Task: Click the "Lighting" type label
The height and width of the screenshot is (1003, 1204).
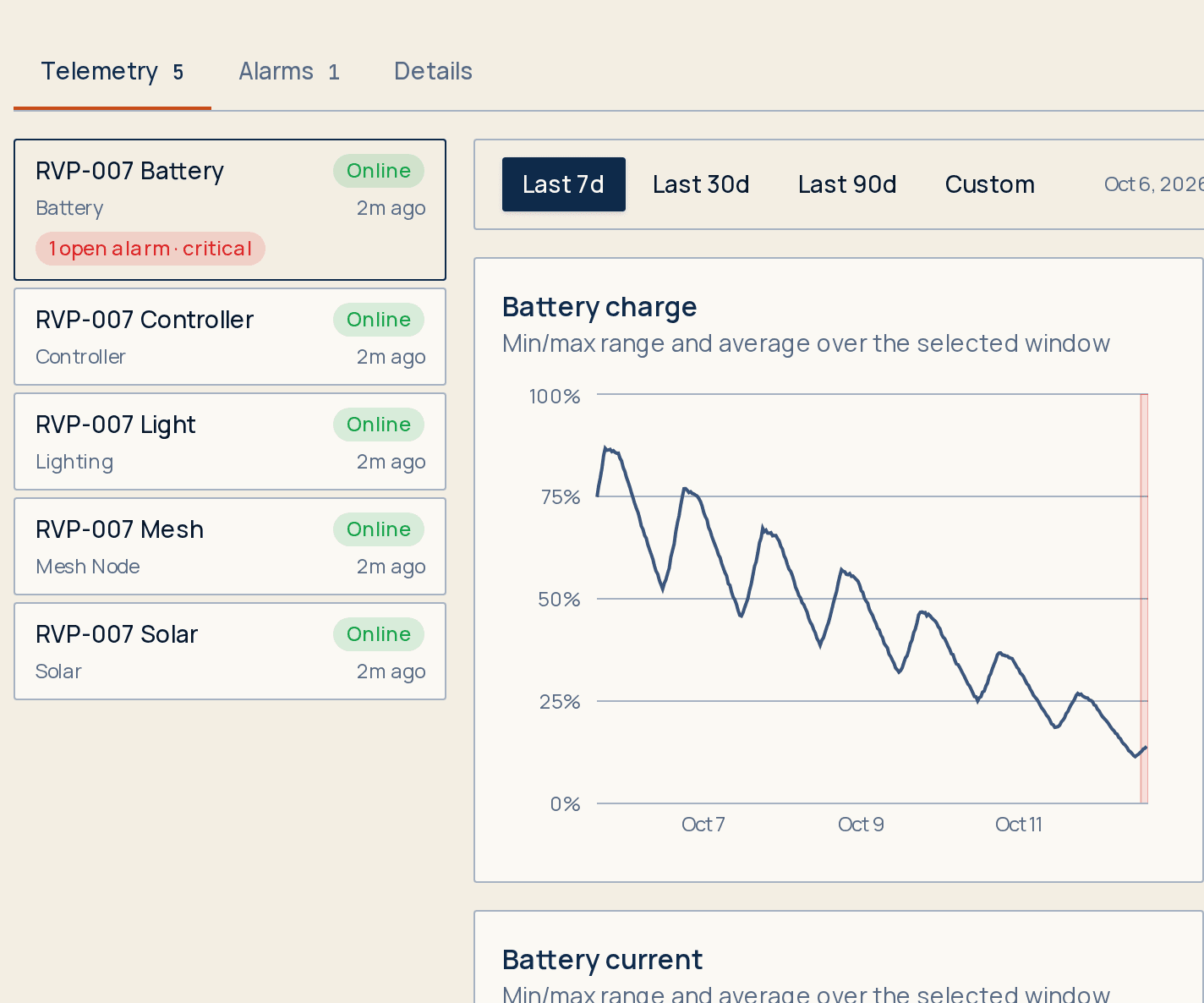Action: click(x=74, y=462)
